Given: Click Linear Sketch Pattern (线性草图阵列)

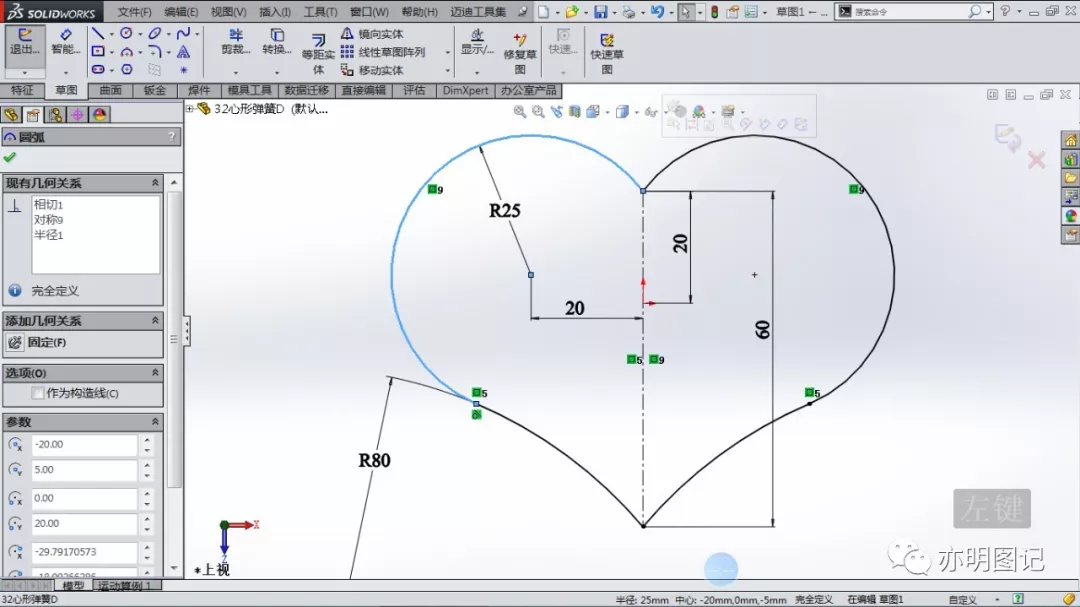Looking at the screenshot, I should (x=383, y=52).
